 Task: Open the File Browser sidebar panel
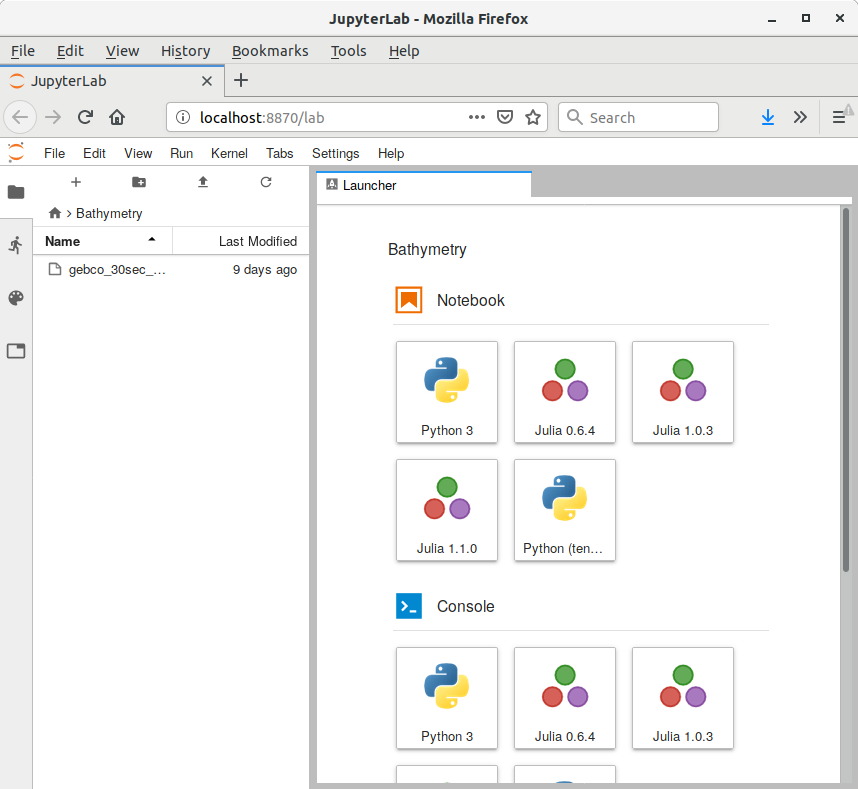click(x=16, y=192)
